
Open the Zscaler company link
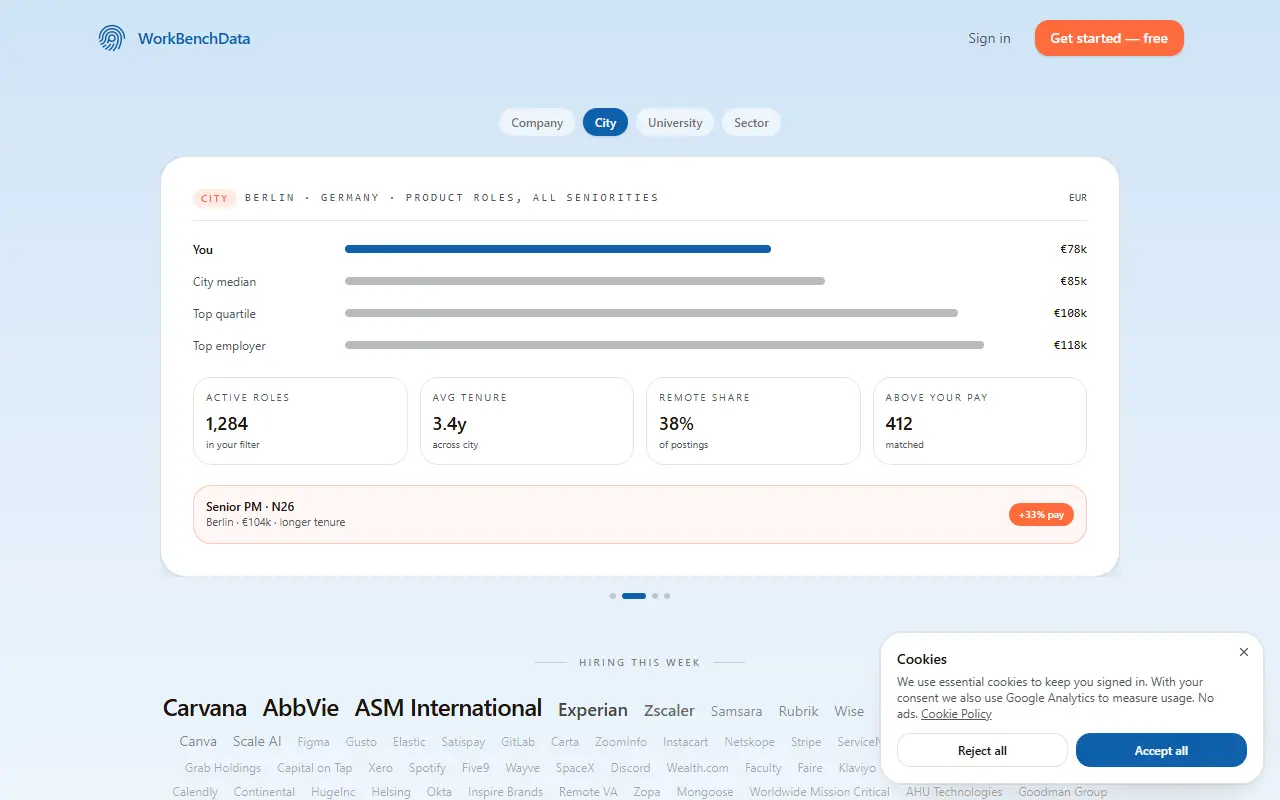669,710
